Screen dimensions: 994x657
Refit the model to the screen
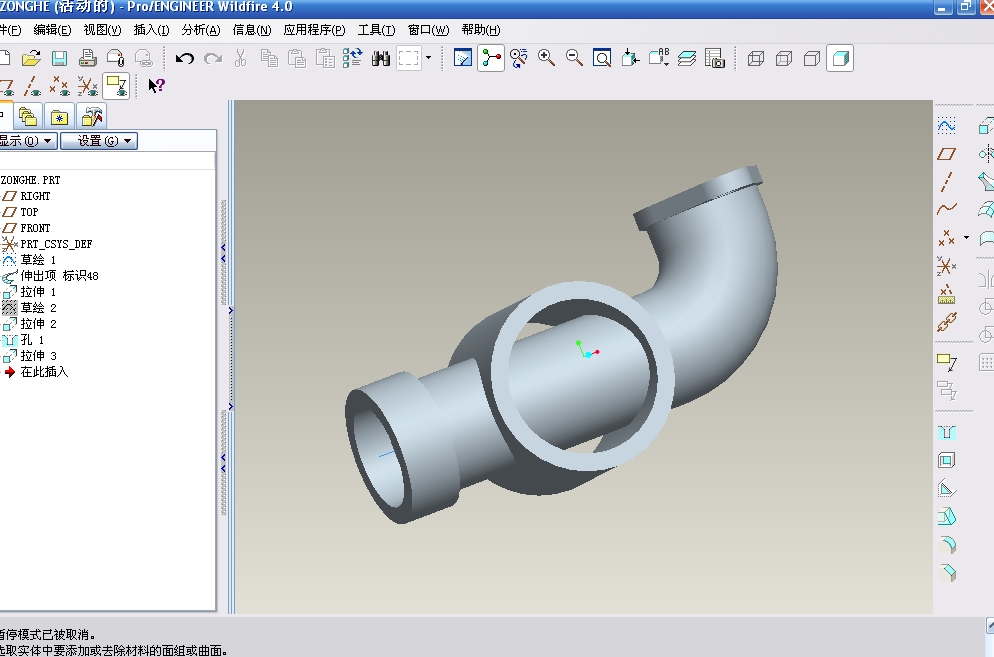point(602,58)
